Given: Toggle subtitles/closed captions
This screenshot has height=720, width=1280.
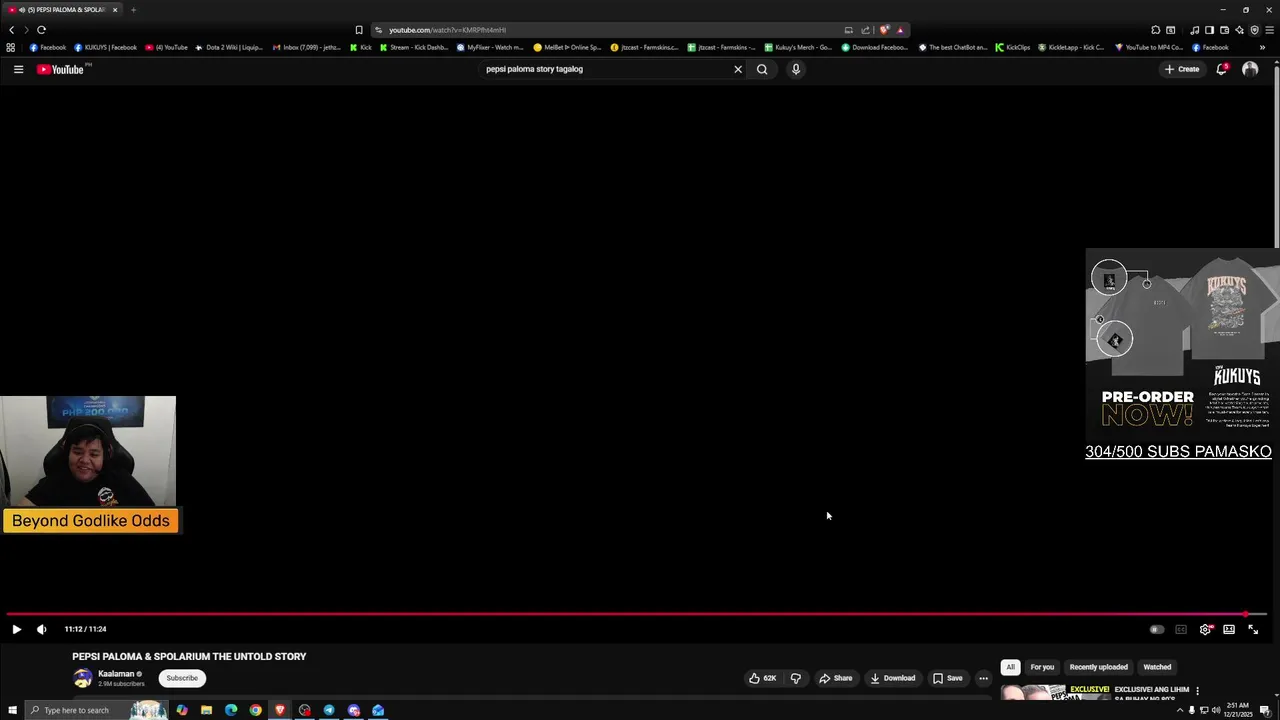Looking at the screenshot, I should (x=1181, y=629).
